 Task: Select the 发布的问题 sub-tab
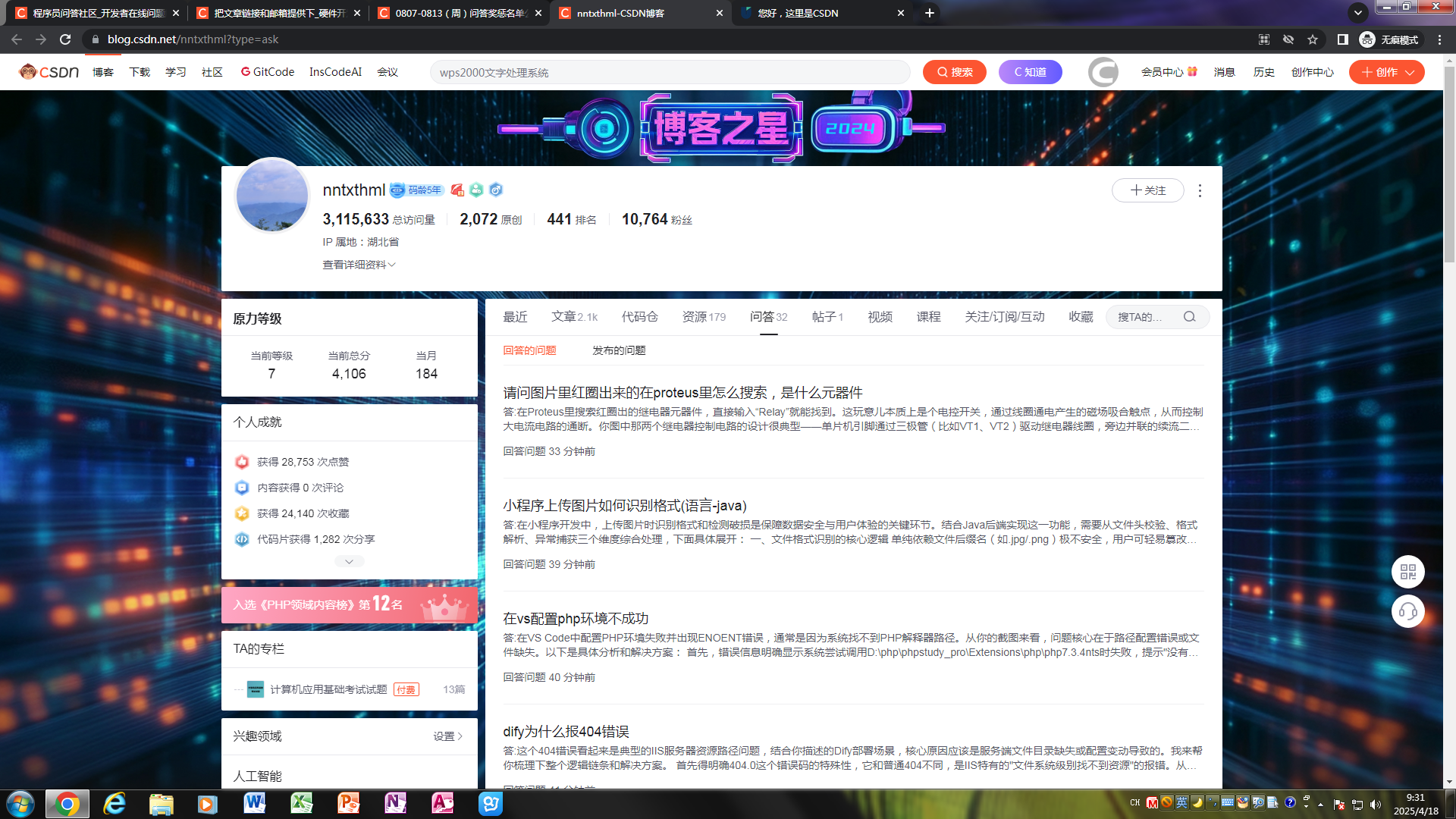pyautogui.click(x=619, y=350)
